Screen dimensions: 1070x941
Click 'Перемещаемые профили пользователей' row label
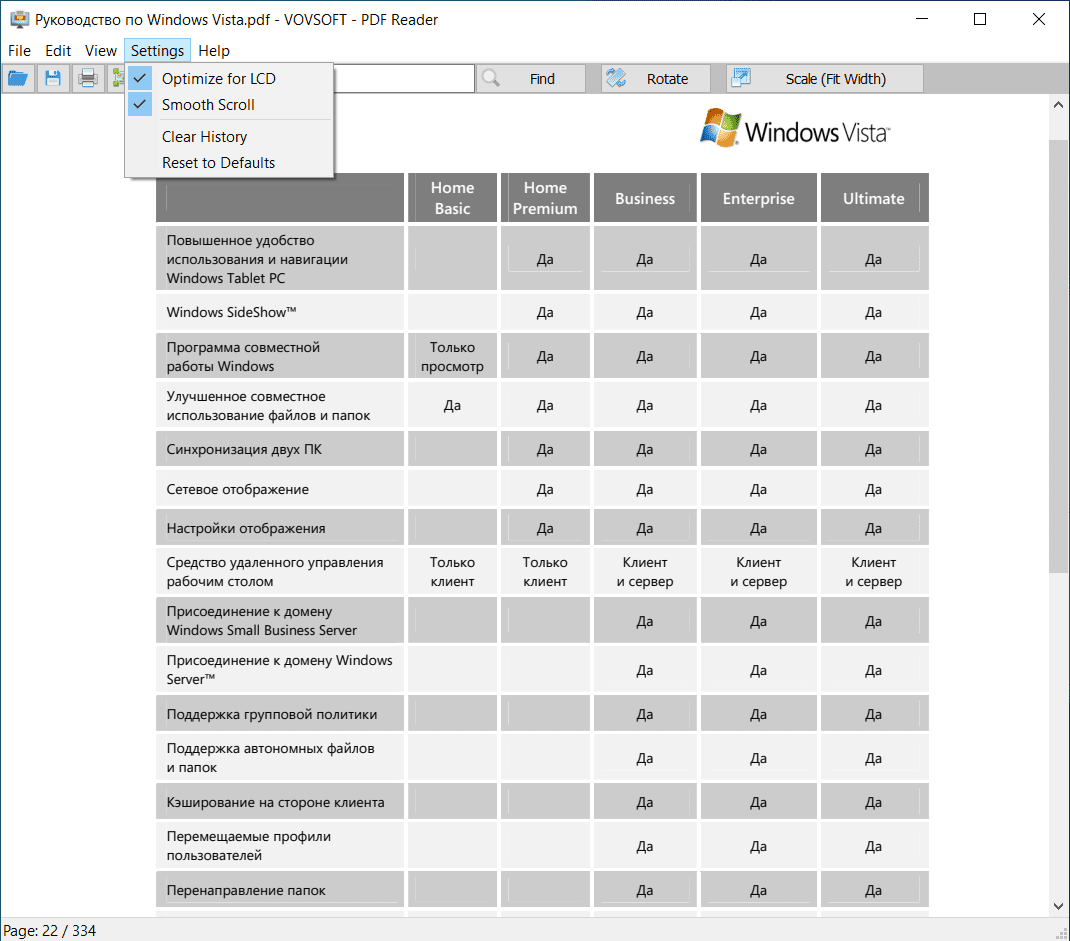(x=248, y=846)
